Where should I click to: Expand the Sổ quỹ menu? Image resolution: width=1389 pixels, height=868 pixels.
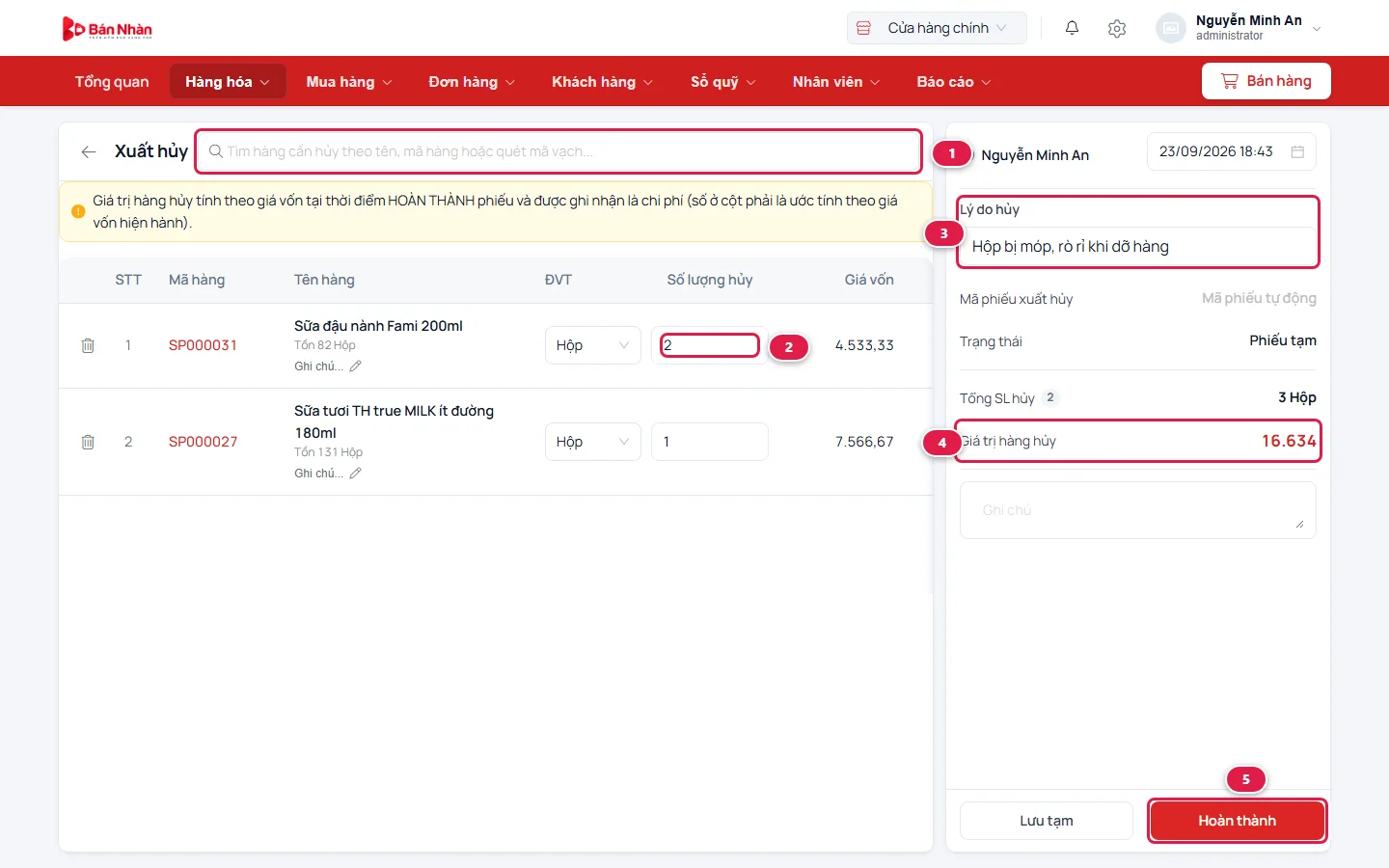click(x=723, y=82)
